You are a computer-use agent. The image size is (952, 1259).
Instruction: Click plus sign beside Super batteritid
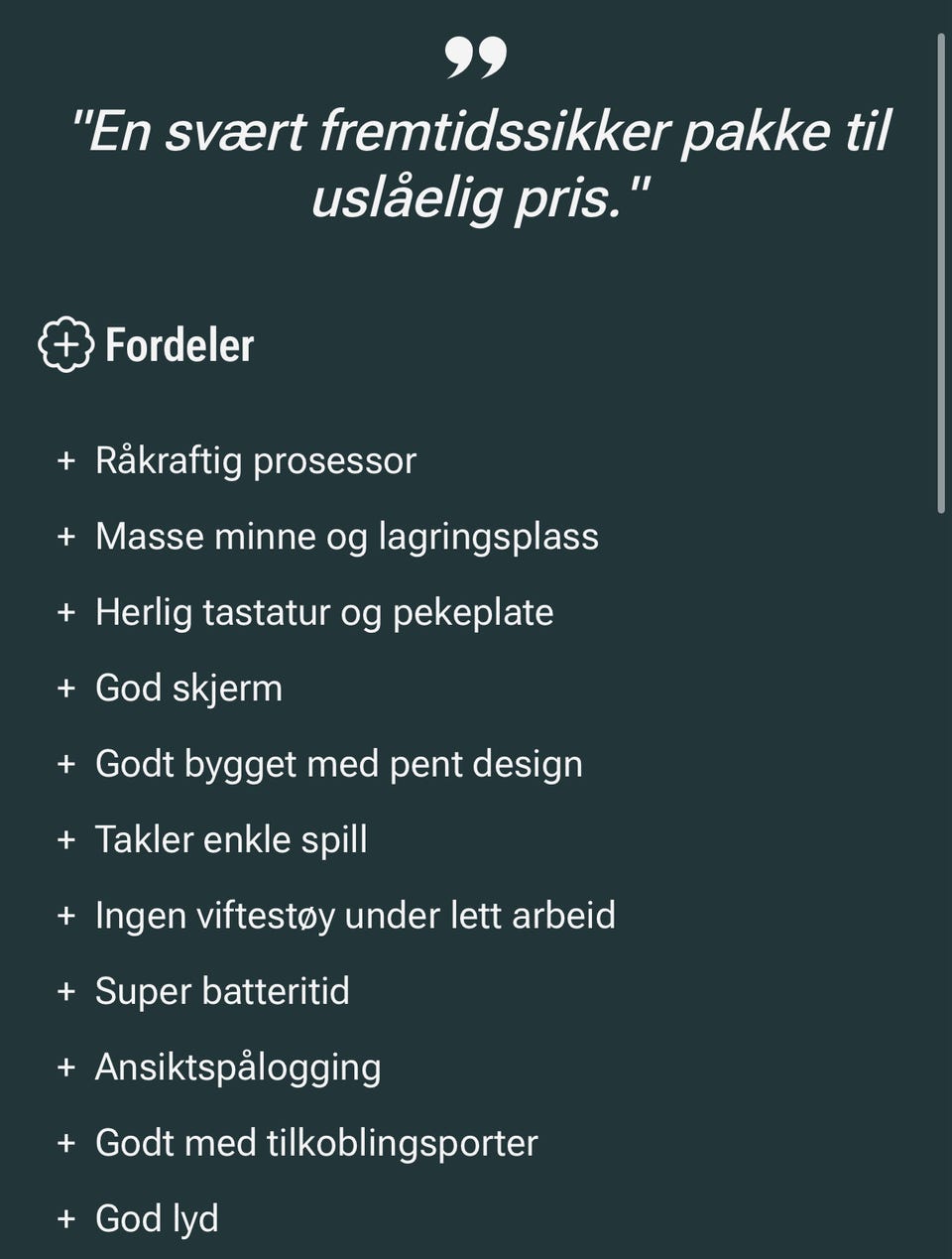66,991
